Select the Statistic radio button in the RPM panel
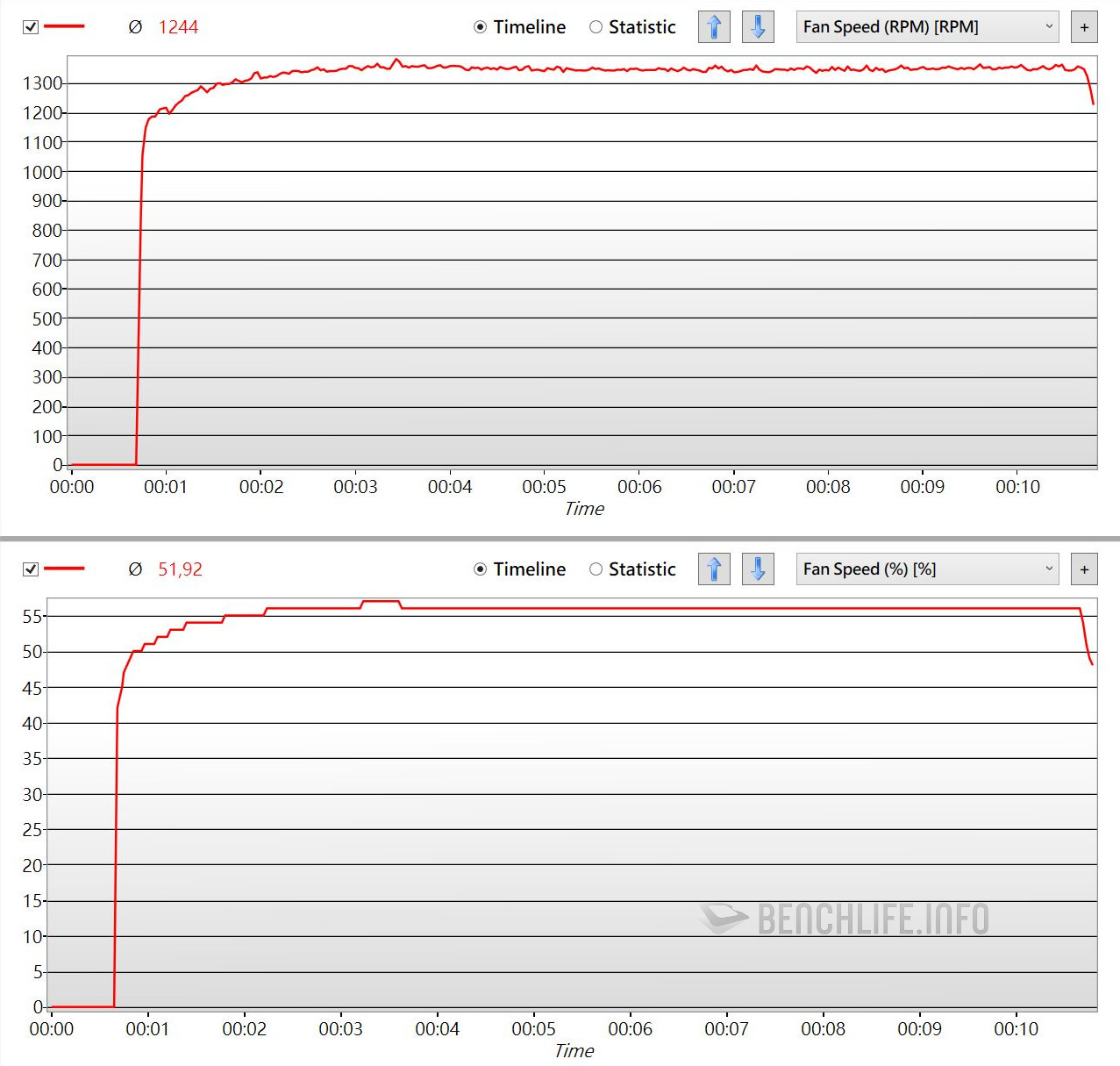The image size is (1120, 1066). 596,27
